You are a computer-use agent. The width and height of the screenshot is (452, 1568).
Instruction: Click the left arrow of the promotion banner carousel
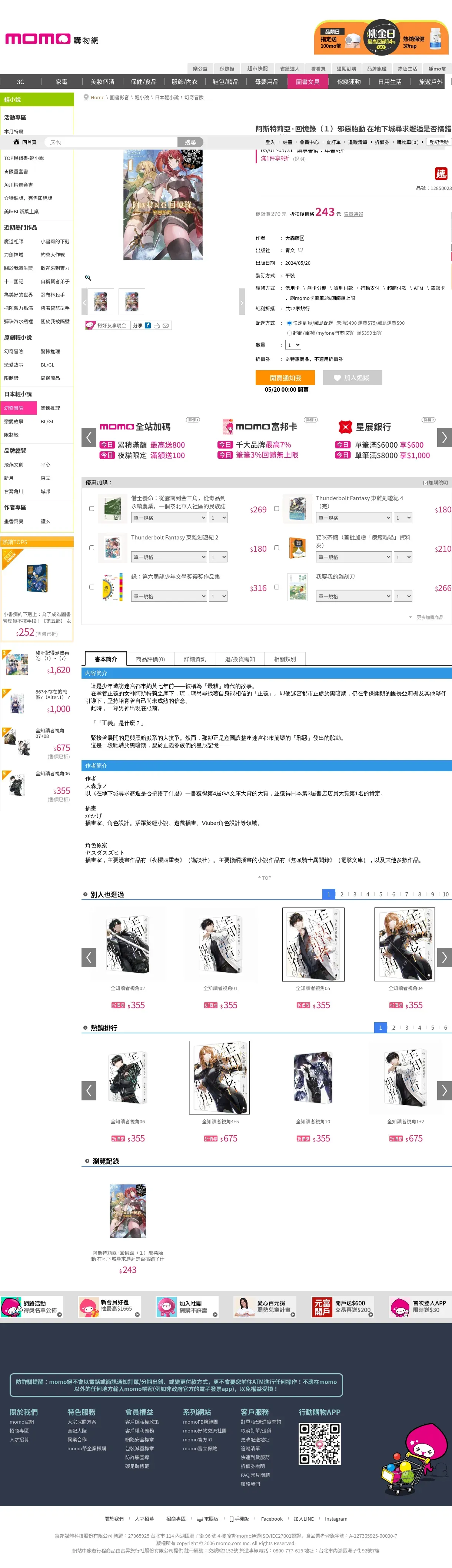89,437
